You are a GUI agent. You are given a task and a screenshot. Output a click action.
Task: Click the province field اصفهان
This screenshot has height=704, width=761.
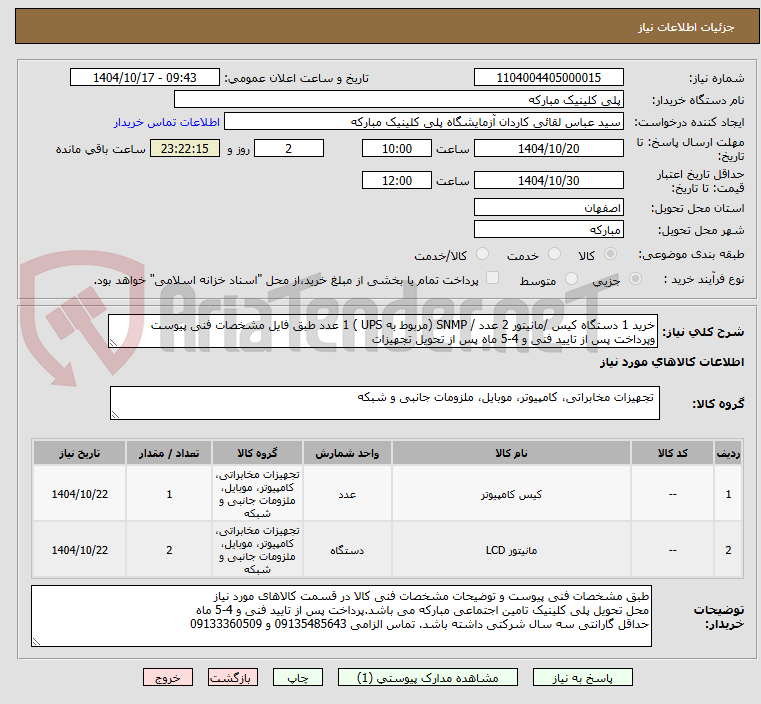point(548,207)
